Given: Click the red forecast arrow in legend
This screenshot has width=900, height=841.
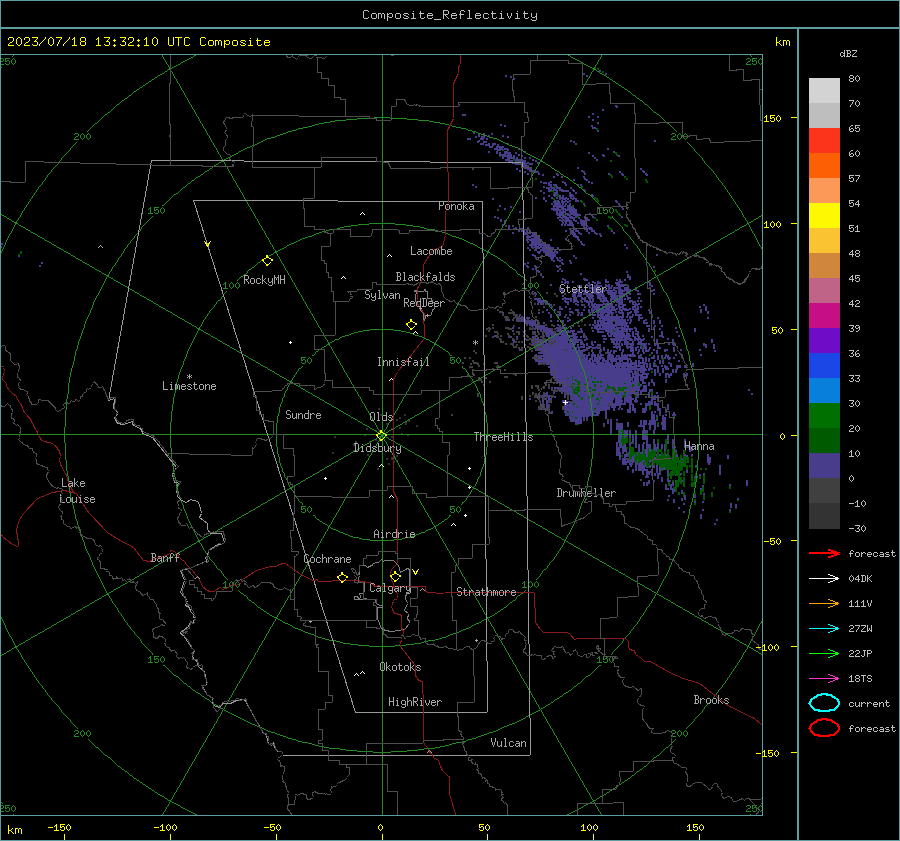Looking at the screenshot, I should click(x=824, y=553).
